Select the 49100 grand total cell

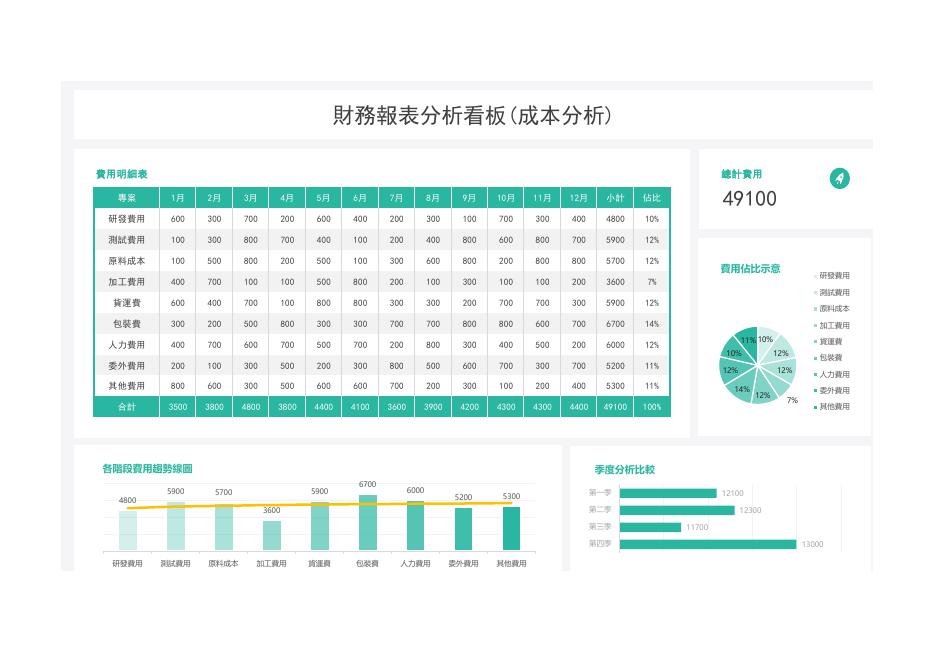click(x=615, y=407)
